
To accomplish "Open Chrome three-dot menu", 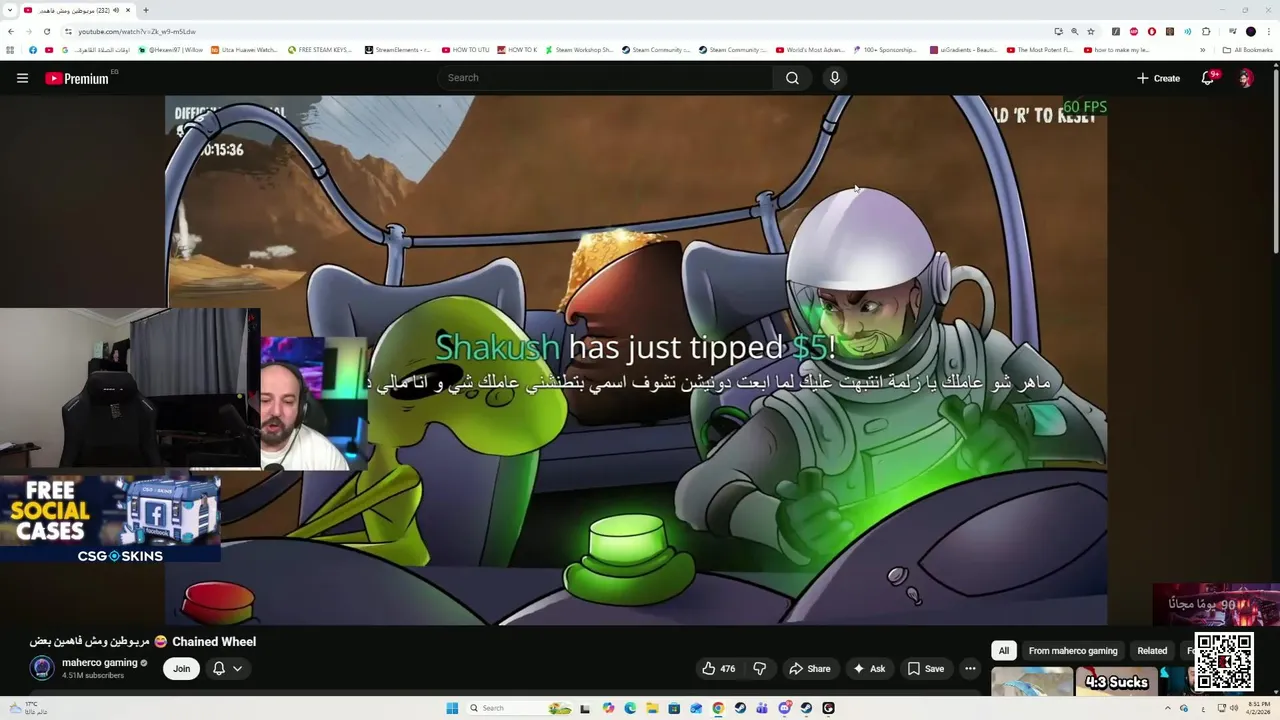I will (1268, 32).
